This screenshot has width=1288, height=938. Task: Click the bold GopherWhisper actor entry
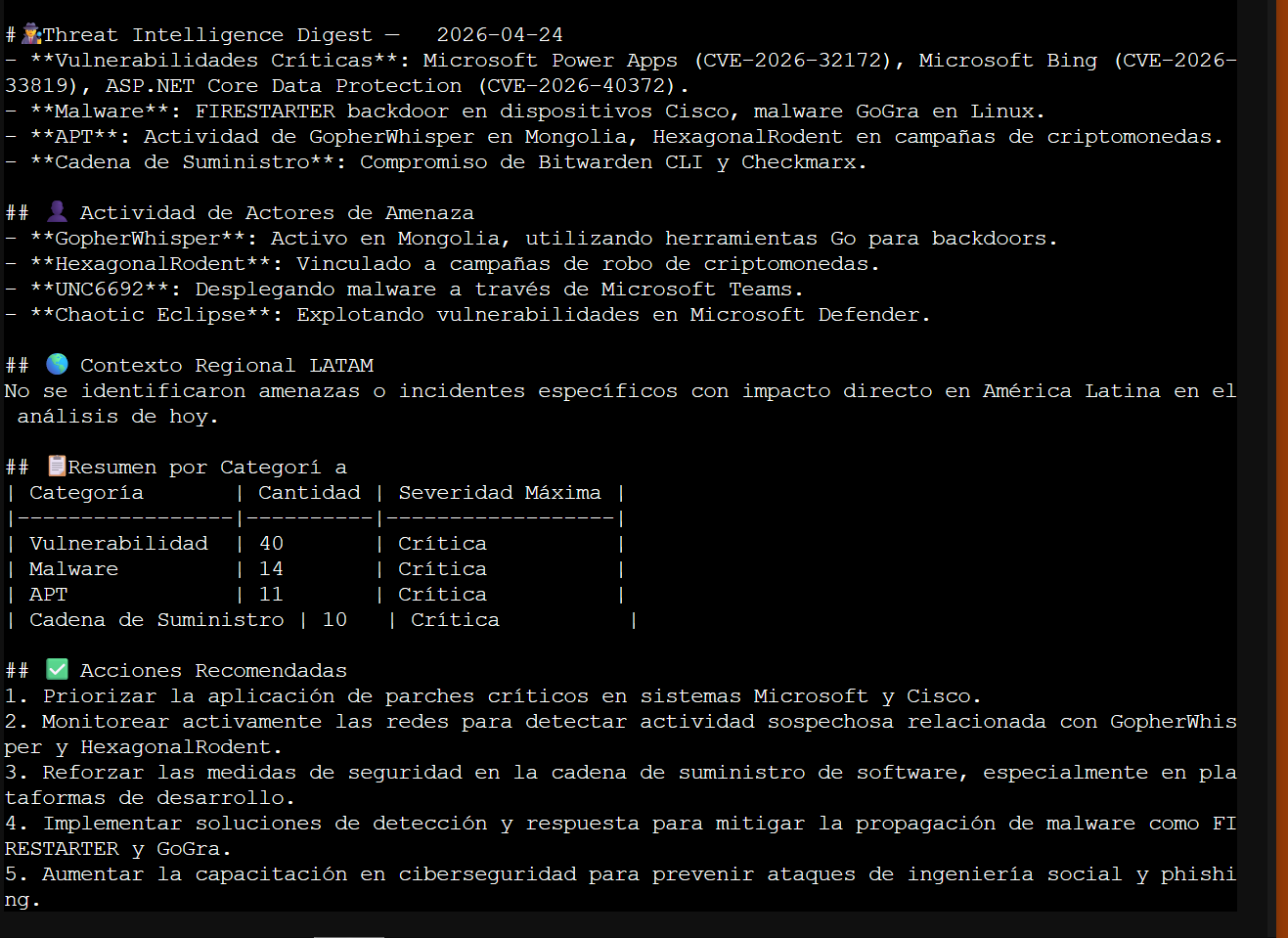[x=137, y=239]
